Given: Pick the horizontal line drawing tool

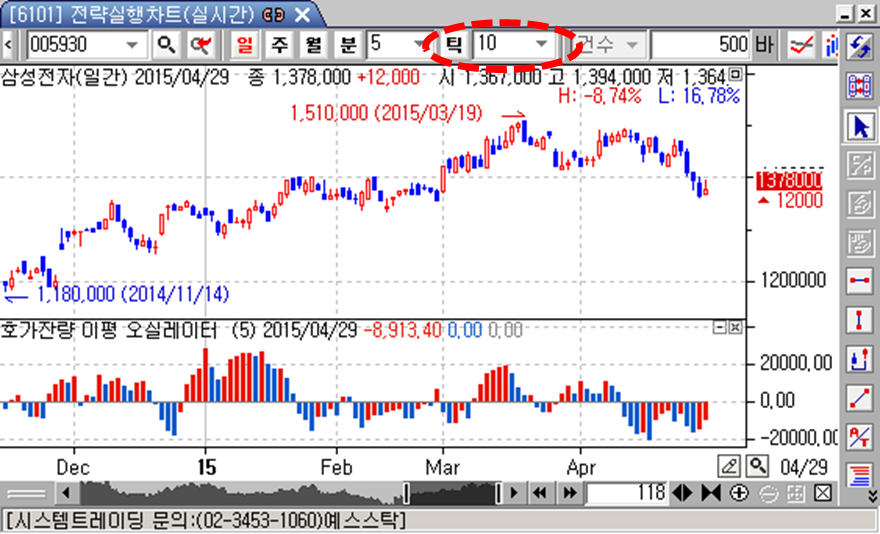Looking at the screenshot, I should coord(860,281).
